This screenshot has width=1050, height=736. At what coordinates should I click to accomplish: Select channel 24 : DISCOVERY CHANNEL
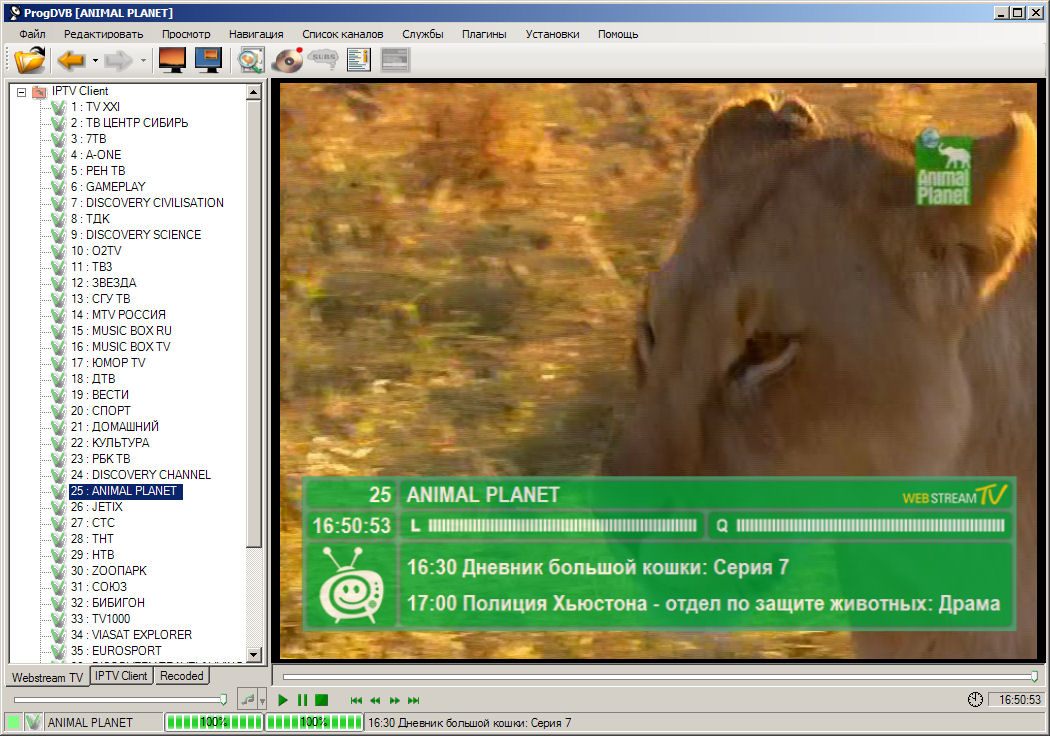(141, 475)
